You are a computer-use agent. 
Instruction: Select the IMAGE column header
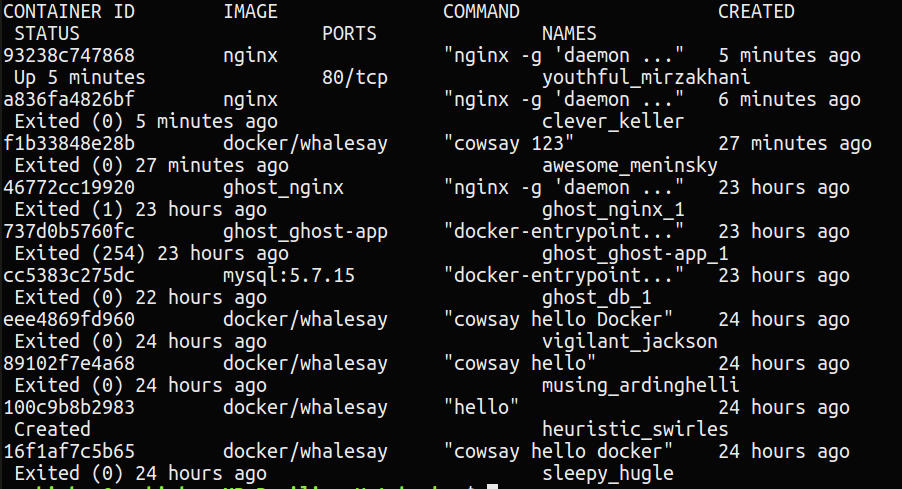250,12
